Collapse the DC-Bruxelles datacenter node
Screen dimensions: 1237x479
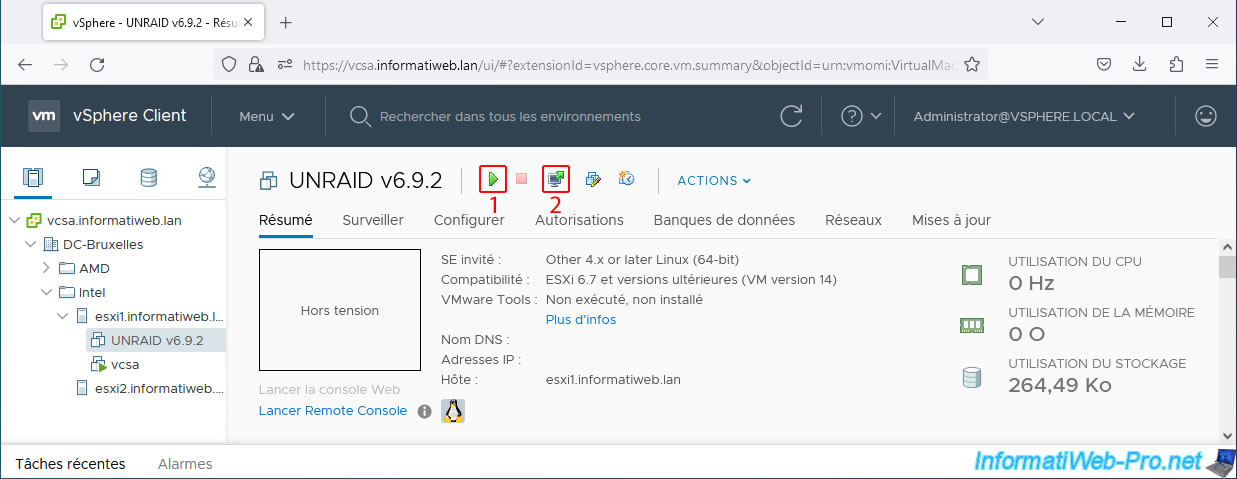coord(30,244)
